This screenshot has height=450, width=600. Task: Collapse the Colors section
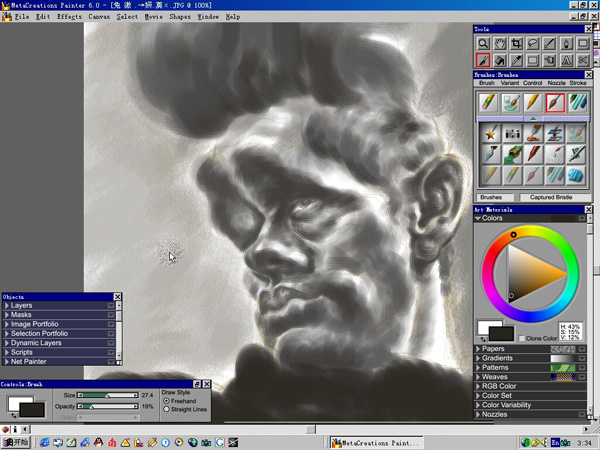(x=478, y=218)
